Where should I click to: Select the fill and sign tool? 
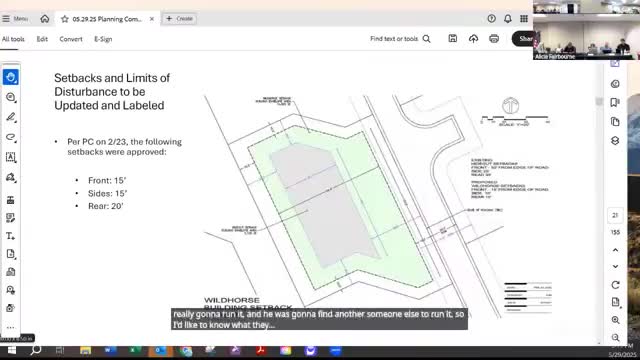pos(11,177)
